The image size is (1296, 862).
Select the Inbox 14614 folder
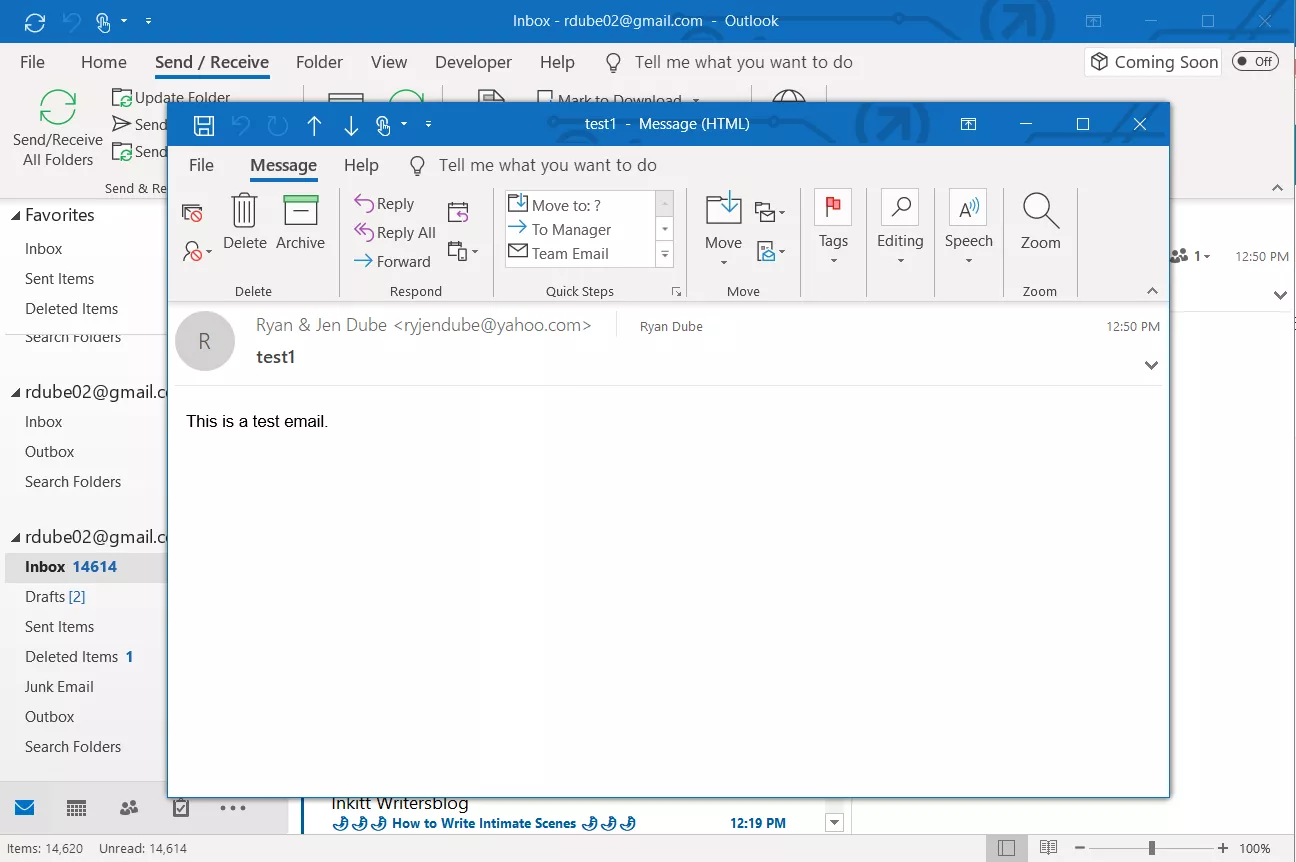84,567
